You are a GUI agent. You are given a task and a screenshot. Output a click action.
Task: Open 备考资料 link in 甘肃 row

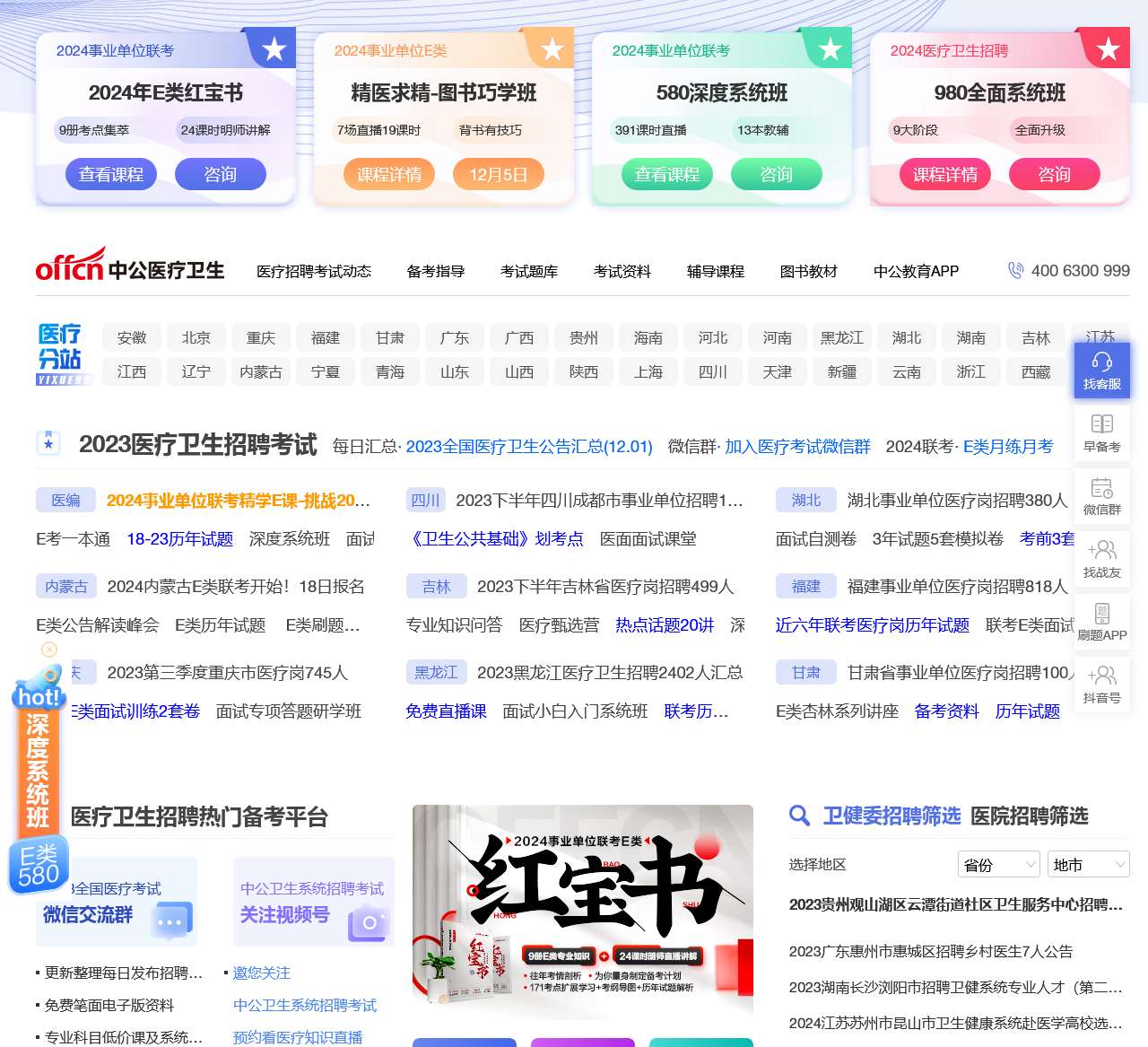click(x=947, y=711)
